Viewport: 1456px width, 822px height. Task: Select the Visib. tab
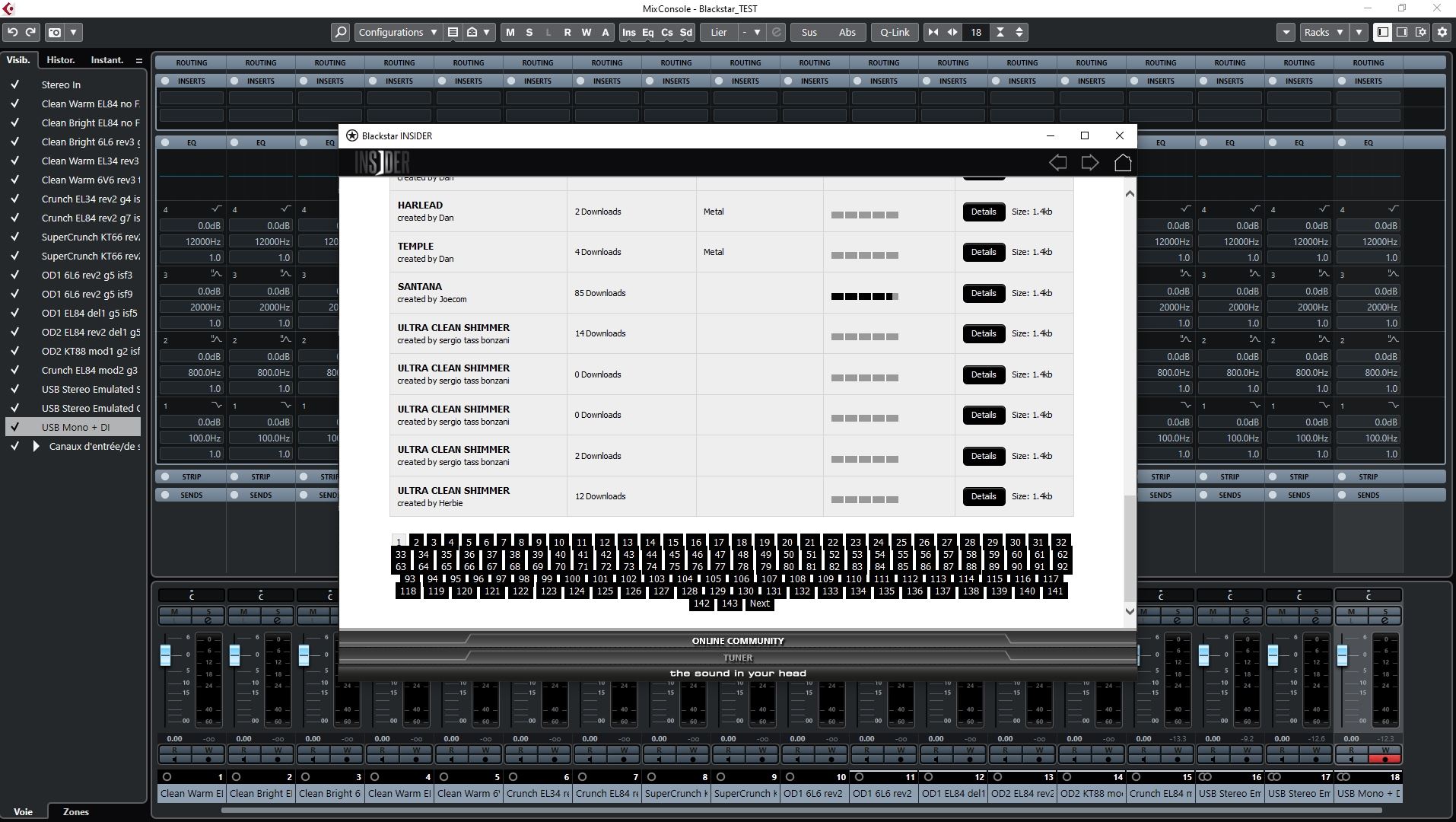tap(18, 60)
